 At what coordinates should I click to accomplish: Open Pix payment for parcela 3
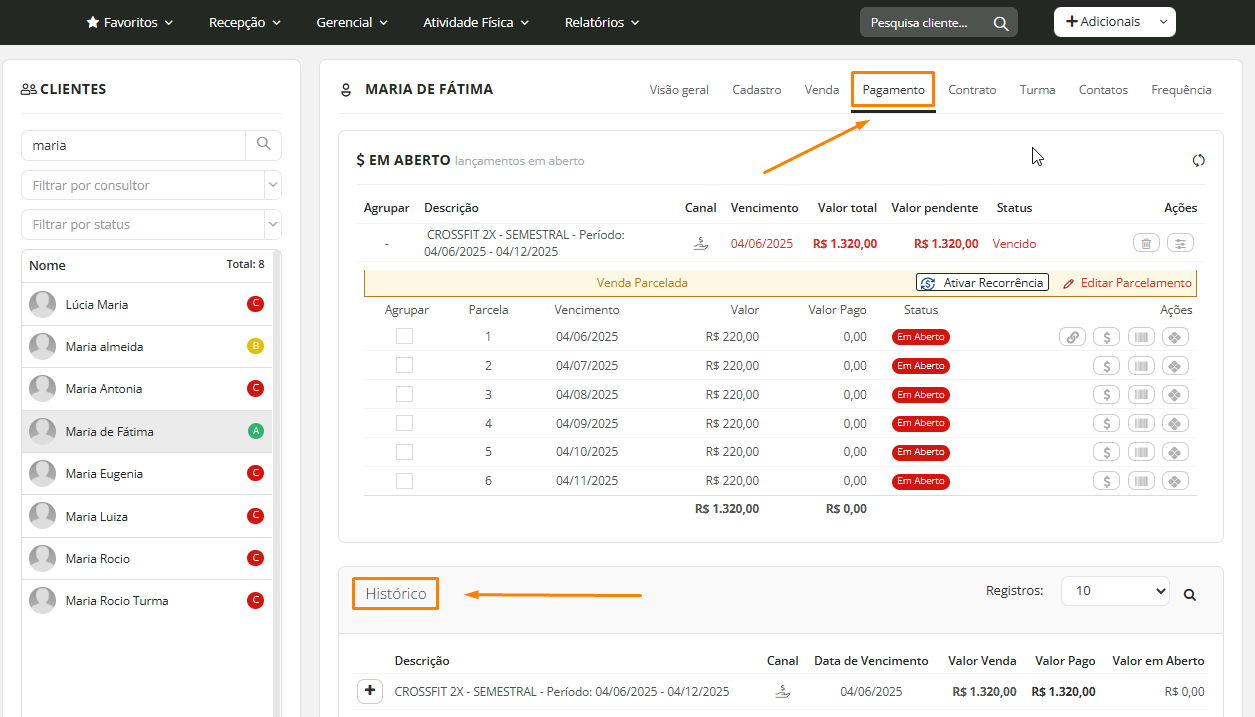(x=1175, y=395)
